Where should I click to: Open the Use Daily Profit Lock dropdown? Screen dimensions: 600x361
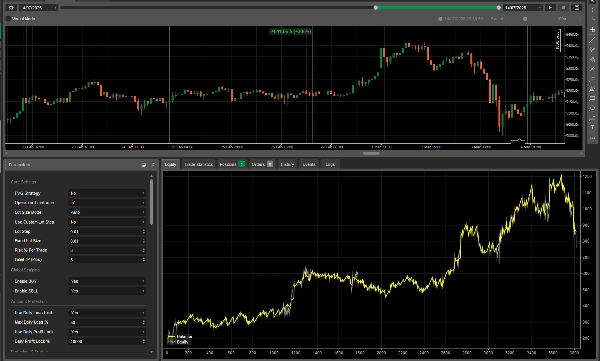click(x=107, y=332)
